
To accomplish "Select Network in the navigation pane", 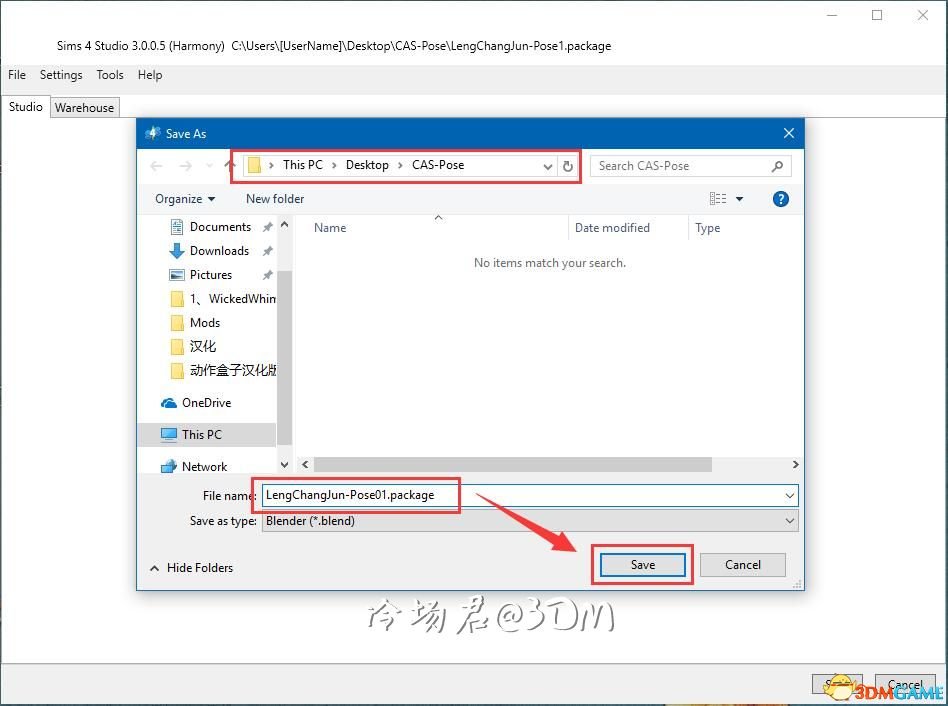I will pyautogui.click(x=204, y=467).
